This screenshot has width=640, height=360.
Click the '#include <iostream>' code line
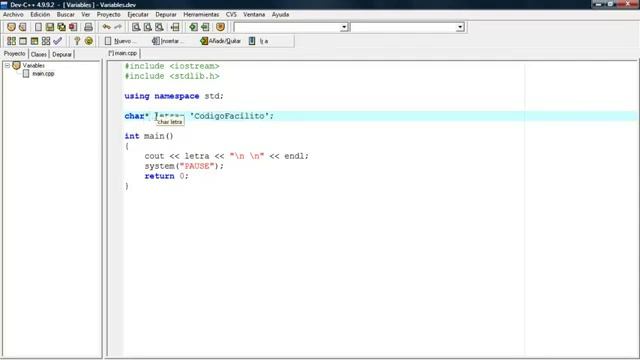pyautogui.click(x=172, y=66)
